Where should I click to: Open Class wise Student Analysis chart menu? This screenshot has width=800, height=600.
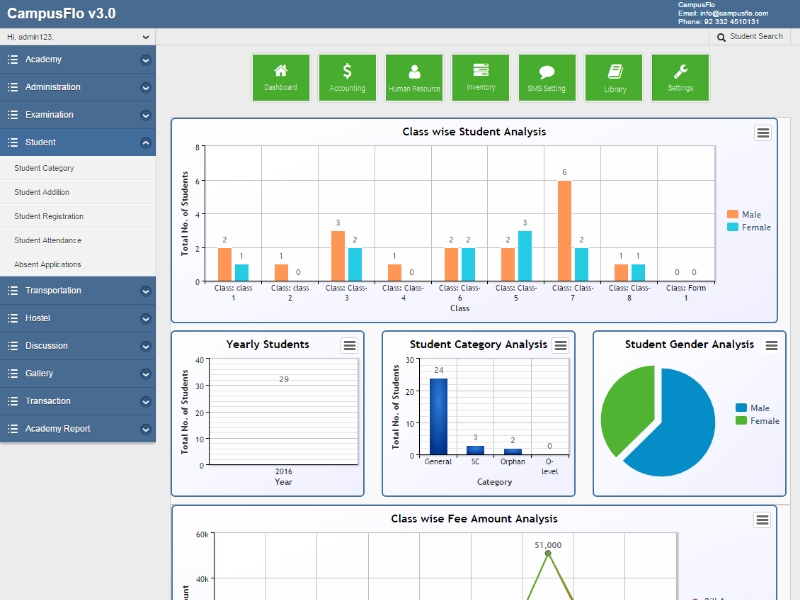tap(762, 133)
